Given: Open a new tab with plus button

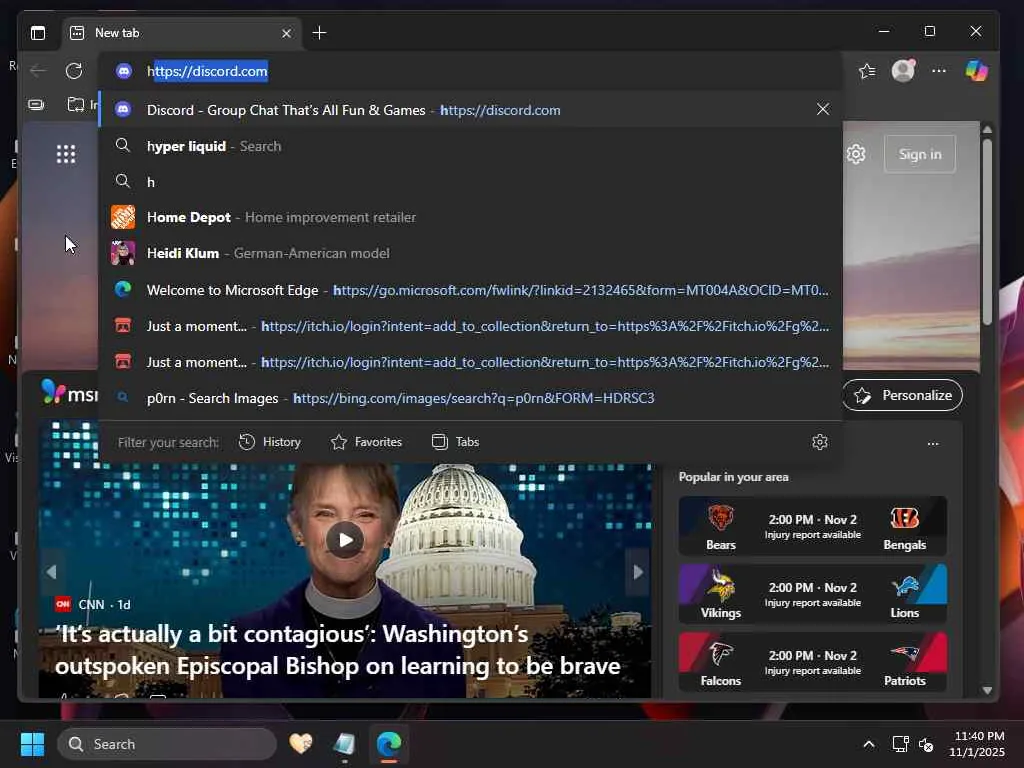Looking at the screenshot, I should 319,33.
